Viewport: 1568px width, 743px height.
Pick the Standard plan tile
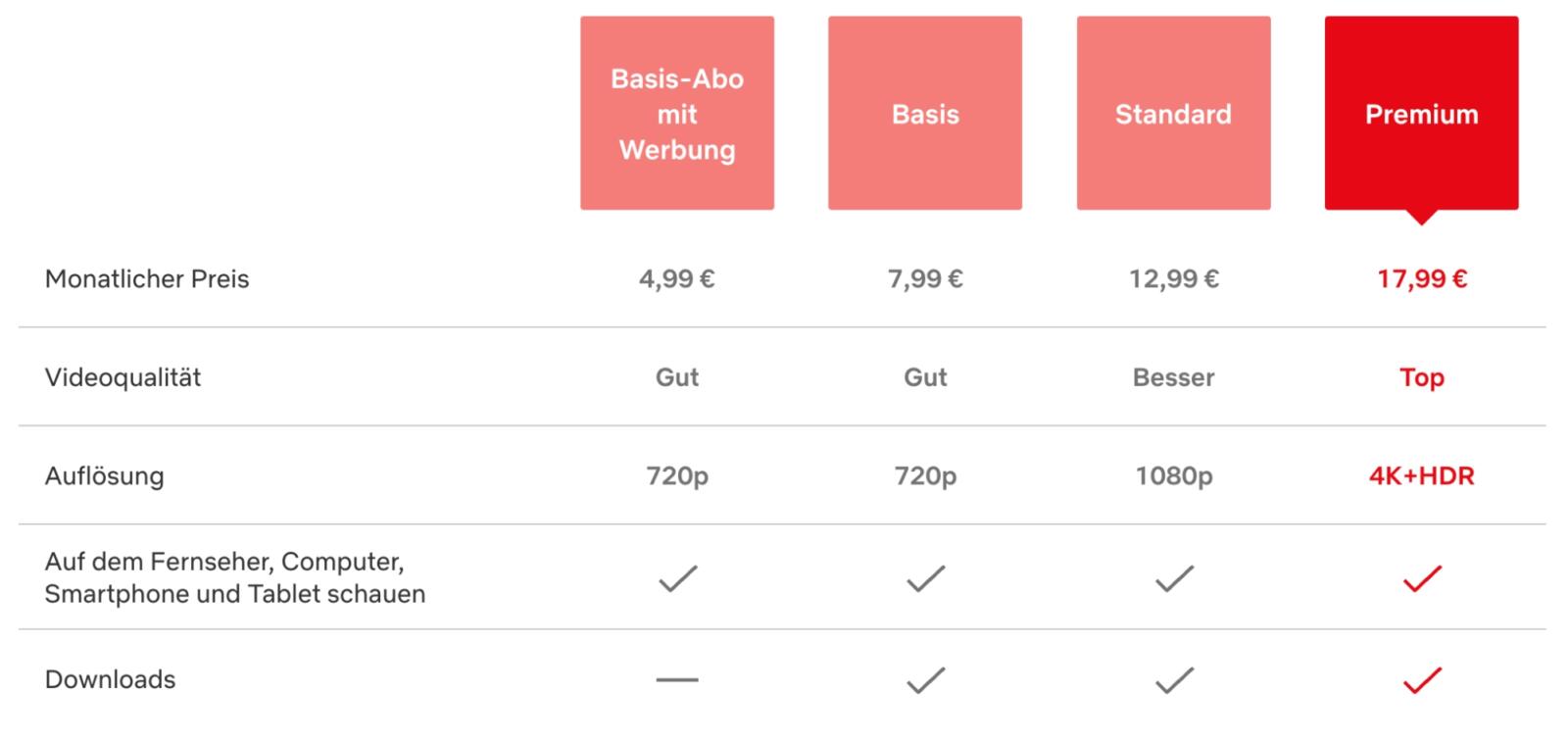tap(1173, 113)
